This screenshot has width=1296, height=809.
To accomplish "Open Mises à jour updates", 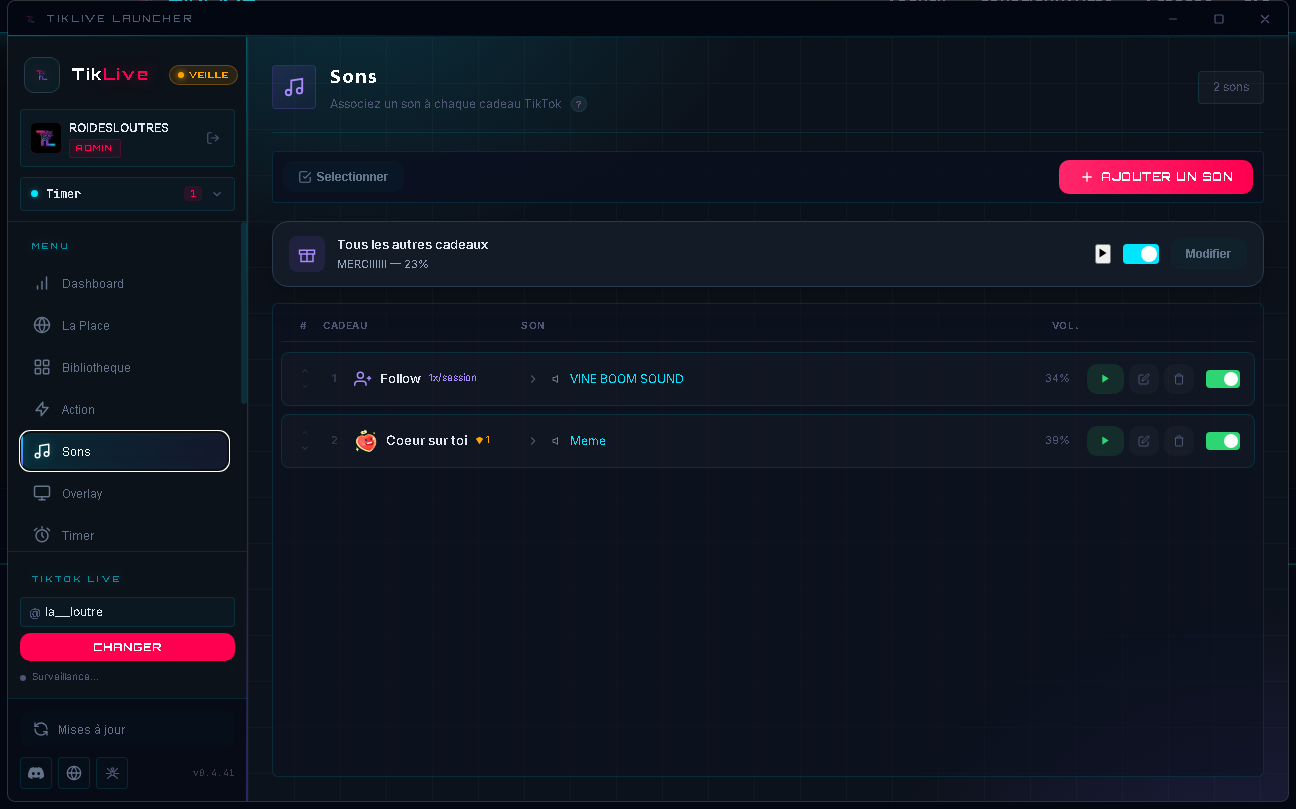I will 127,730.
